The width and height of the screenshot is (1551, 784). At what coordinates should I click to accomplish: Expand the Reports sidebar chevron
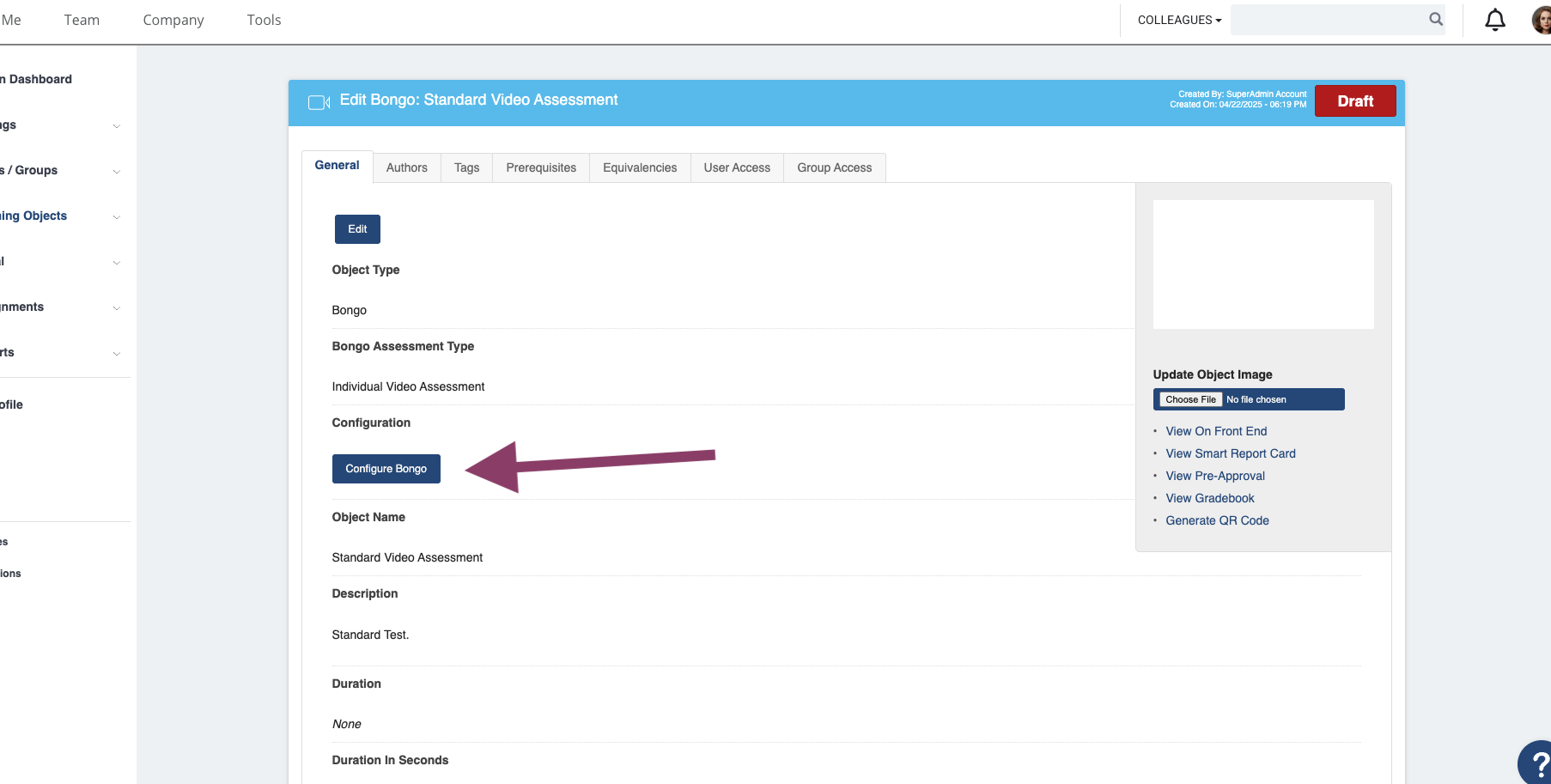click(x=117, y=354)
